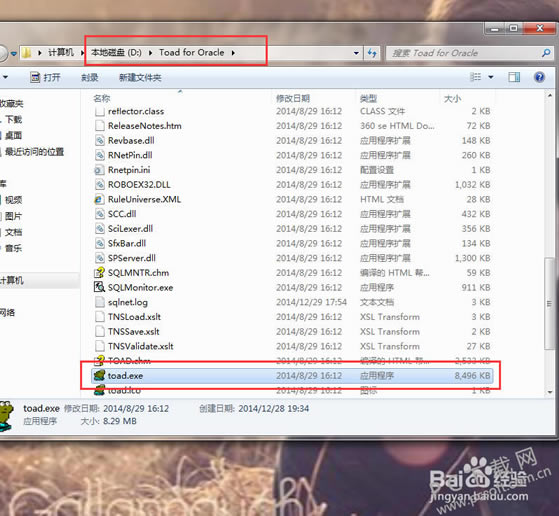Select 计算机 in the navigation pane
This screenshot has width=559, height=516.
coord(12,280)
